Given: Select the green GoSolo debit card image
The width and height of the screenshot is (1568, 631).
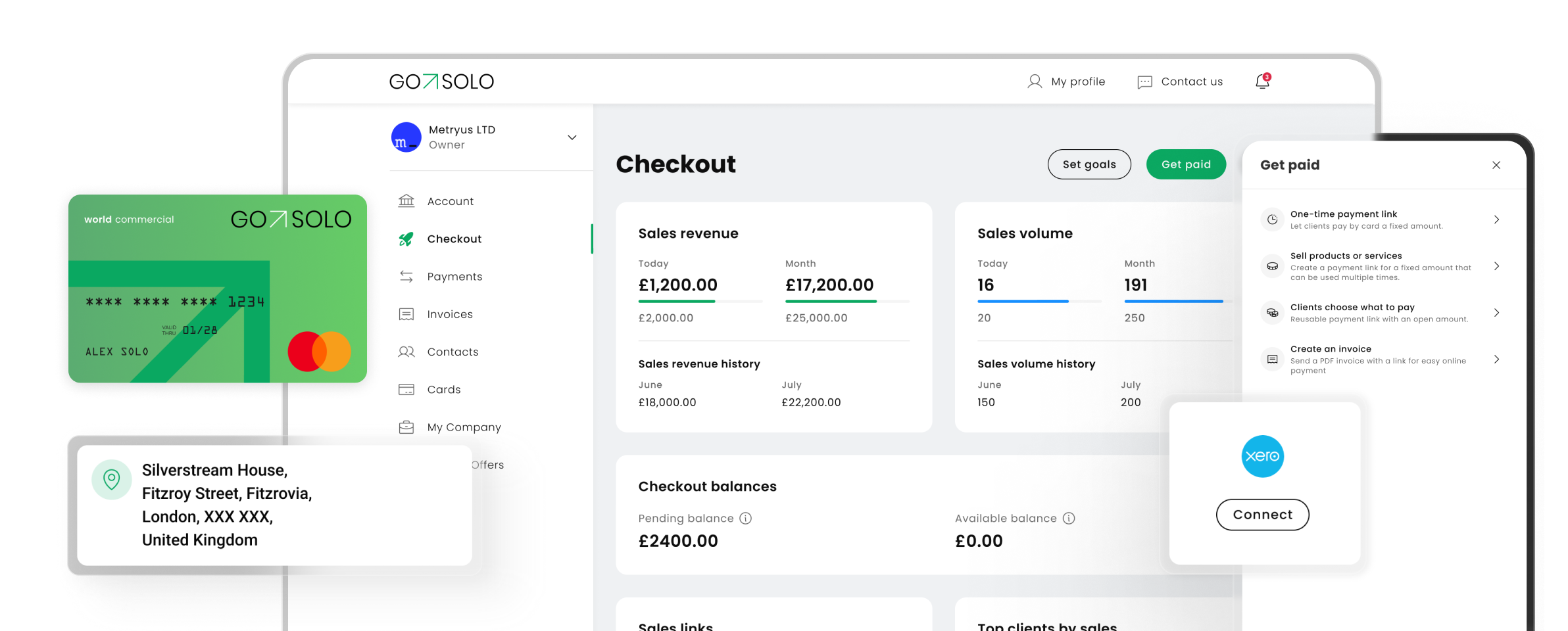Looking at the screenshot, I should coord(218,289).
